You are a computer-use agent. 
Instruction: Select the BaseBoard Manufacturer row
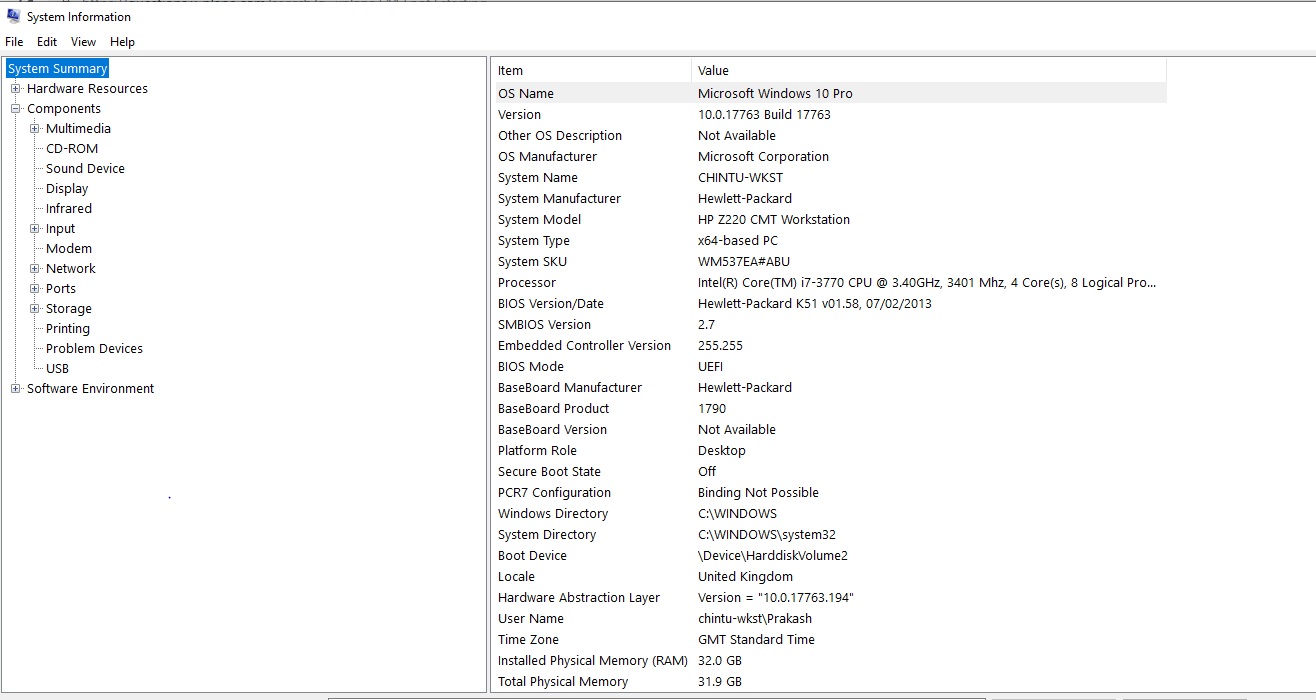pyautogui.click(x=829, y=387)
